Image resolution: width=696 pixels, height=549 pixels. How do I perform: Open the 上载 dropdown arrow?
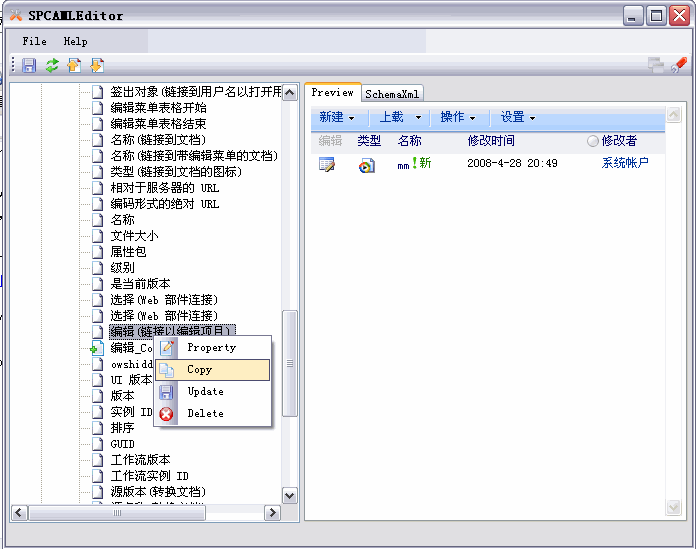pyautogui.click(x=418, y=118)
